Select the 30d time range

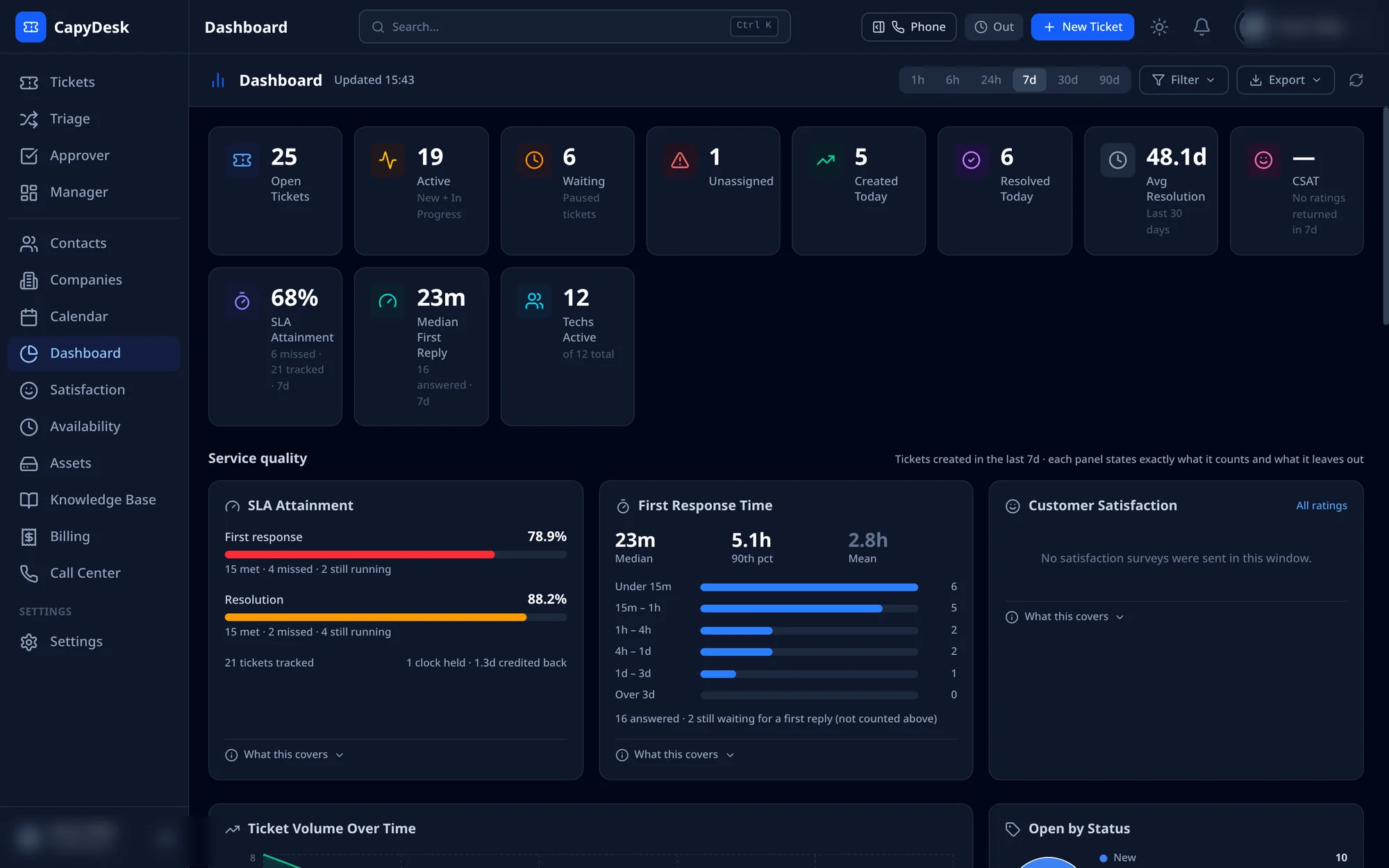click(x=1067, y=80)
